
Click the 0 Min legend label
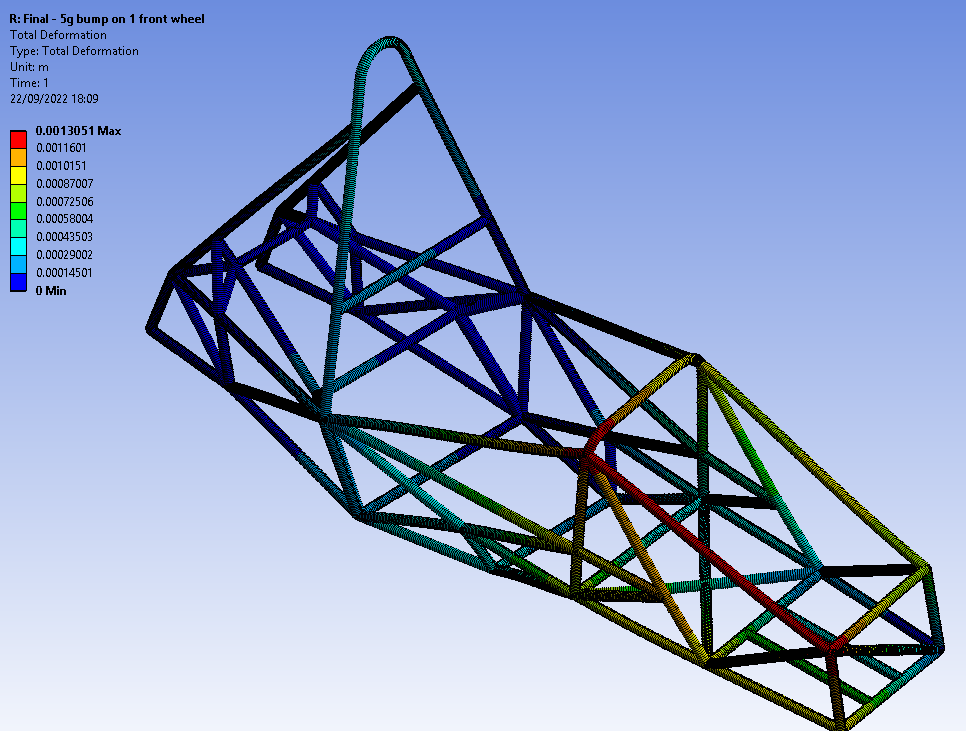click(x=51, y=290)
